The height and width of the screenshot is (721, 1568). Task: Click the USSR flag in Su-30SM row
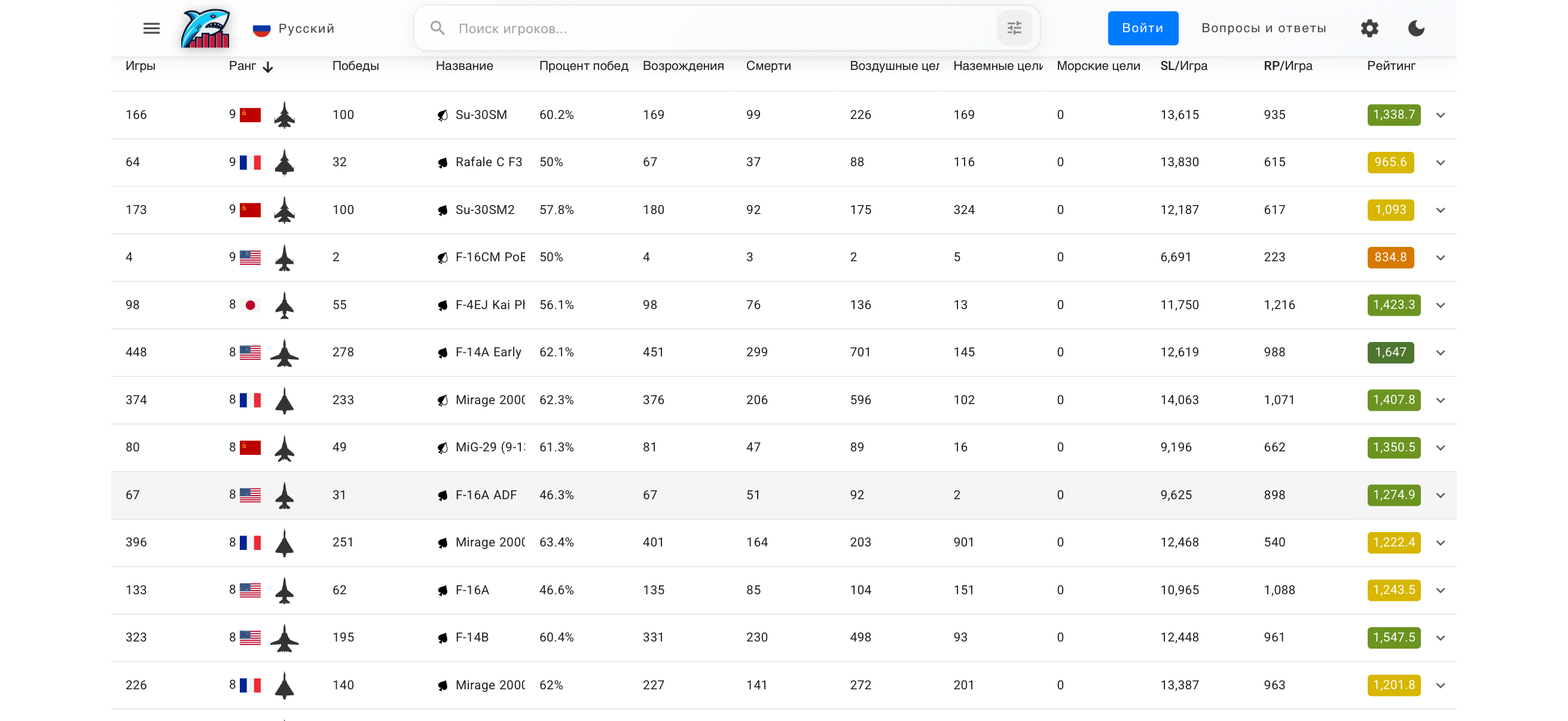(x=250, y=115)
